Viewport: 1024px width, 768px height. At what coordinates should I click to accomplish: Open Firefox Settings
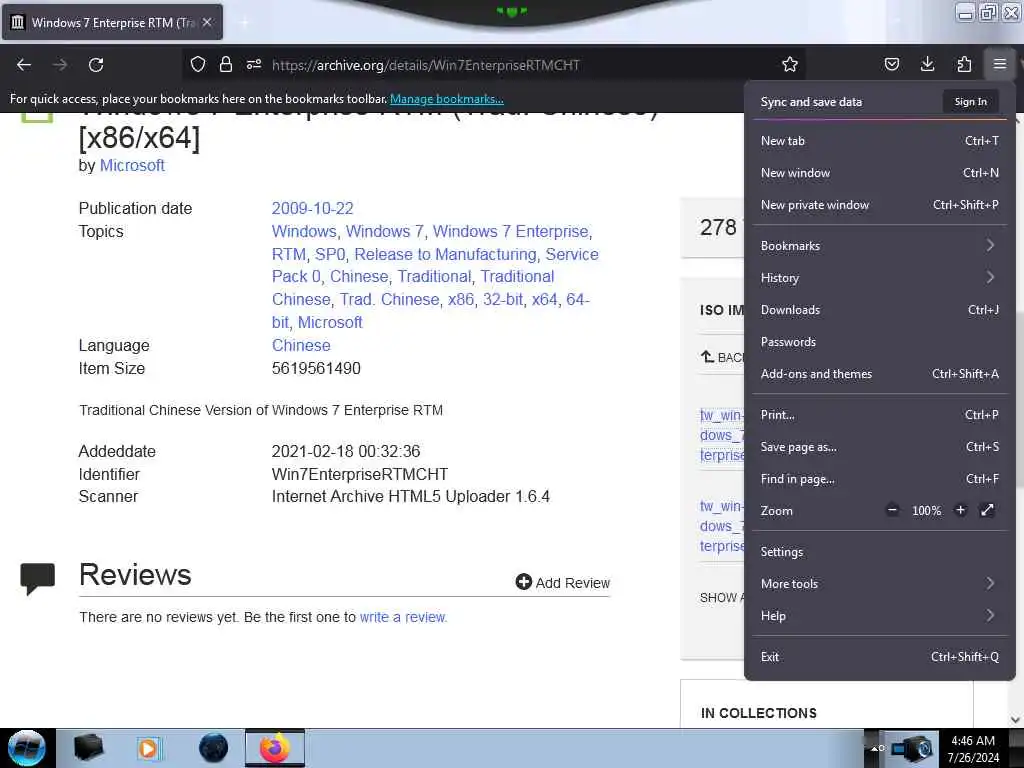[880, 552]
